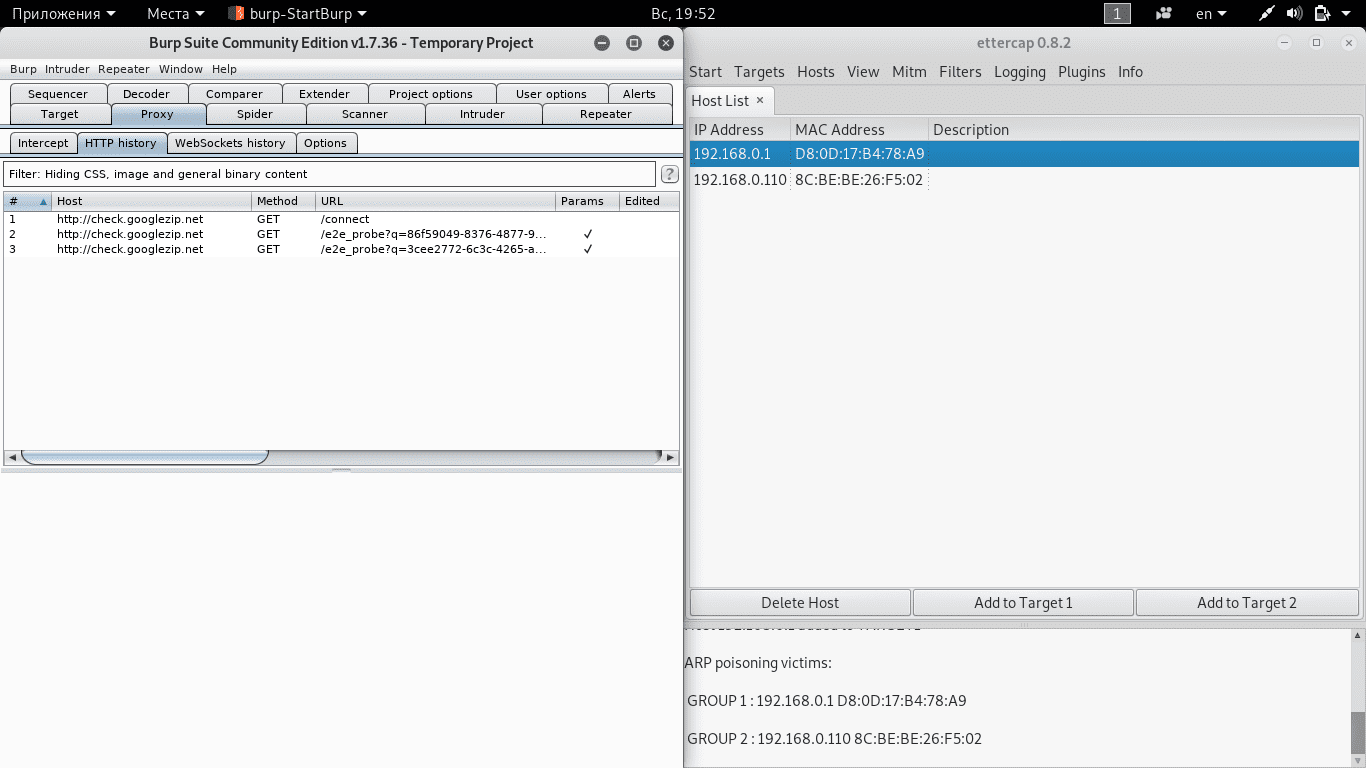Select the Proxy tab
The height and width of the screenshot is (768, 1366).
point(157,114)
